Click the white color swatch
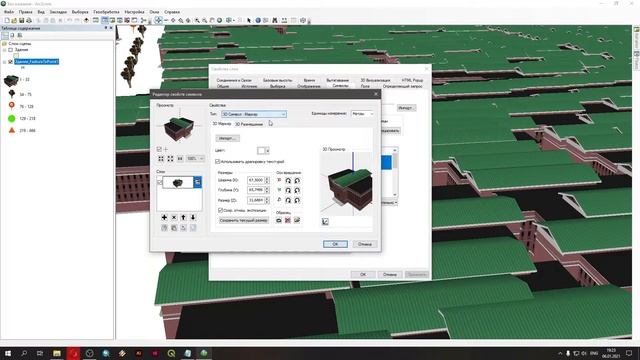The height and width of the screenshot is (360, 640). click(261, 151)
